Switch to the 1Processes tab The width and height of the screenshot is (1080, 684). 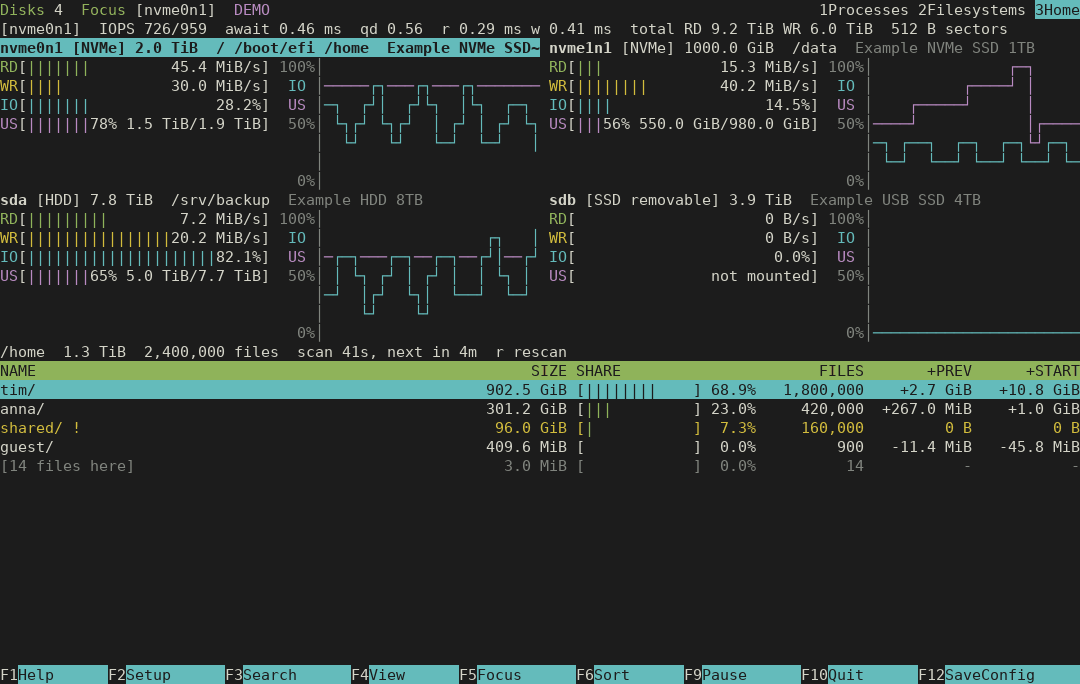(x=864, y=10)
